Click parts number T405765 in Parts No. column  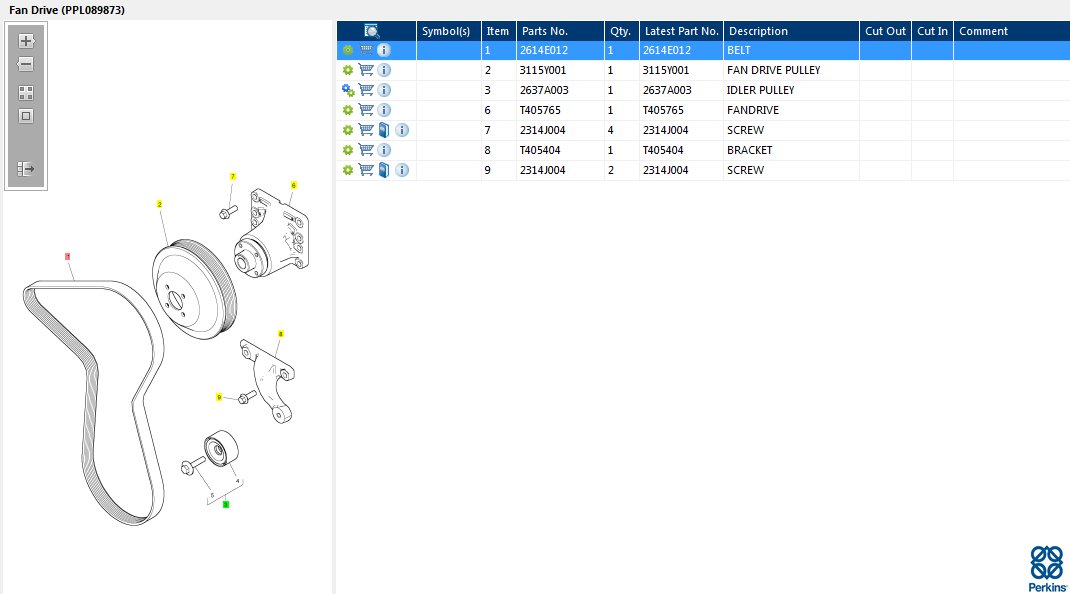pos(540,110)
